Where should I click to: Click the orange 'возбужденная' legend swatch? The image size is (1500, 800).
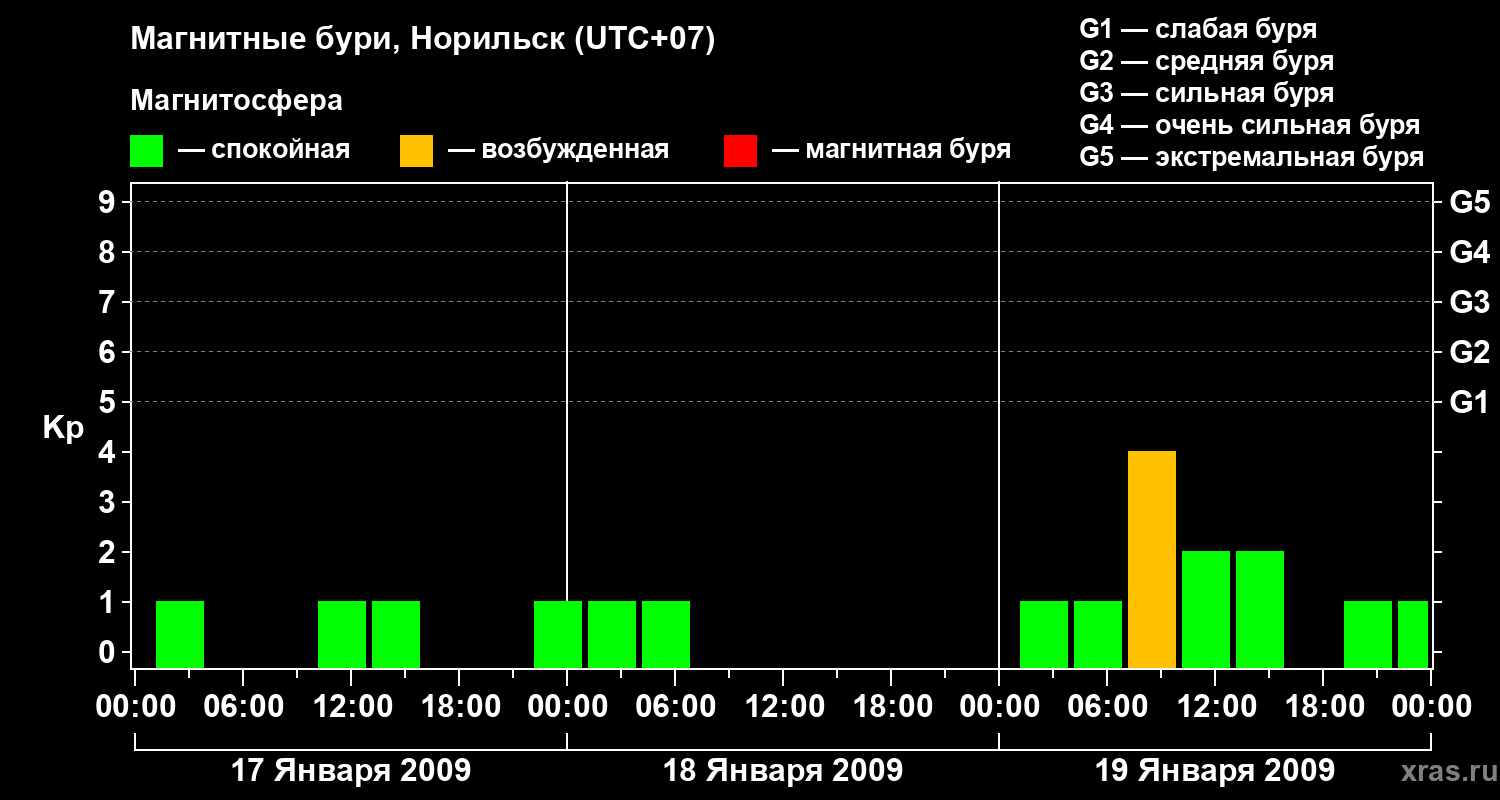pyautogui.click(x=416, y=151)
